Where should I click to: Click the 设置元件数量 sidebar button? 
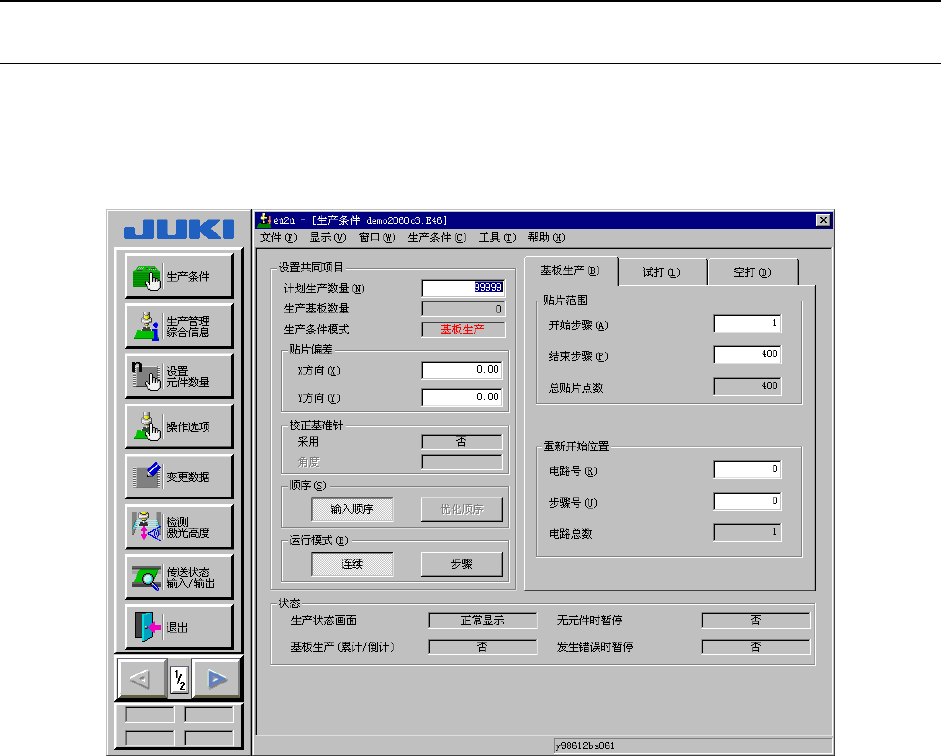click(x=179, y=376)
